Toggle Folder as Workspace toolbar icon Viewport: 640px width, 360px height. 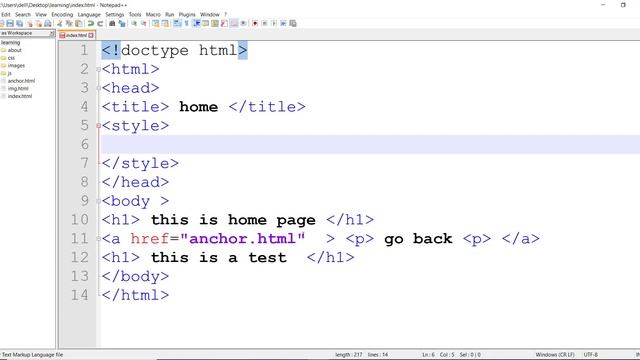234,23
